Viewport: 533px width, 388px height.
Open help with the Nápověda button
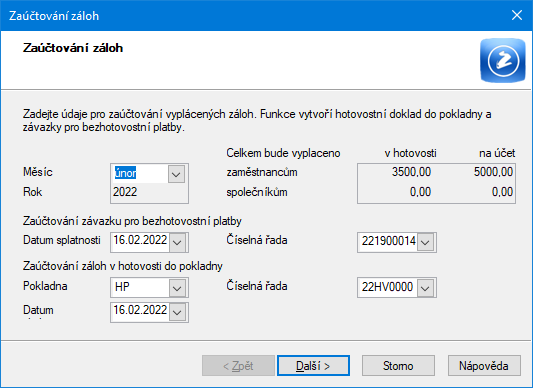click(484, 366)
